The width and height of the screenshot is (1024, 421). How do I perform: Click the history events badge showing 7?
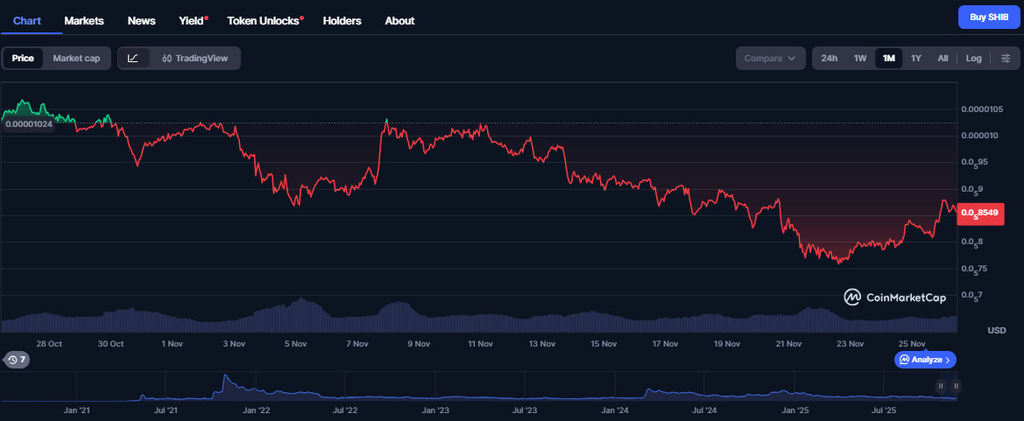click(15, 359)
